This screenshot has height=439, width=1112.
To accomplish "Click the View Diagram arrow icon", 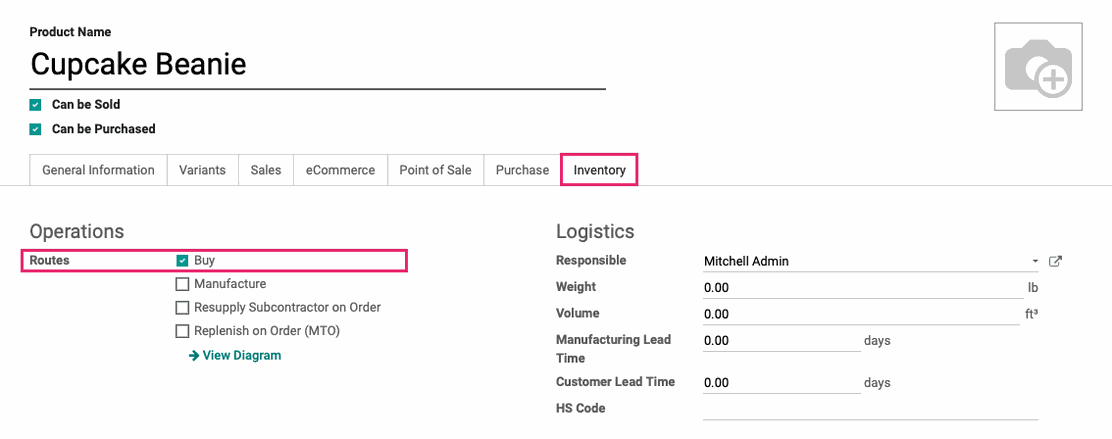I will click(194, 355).
